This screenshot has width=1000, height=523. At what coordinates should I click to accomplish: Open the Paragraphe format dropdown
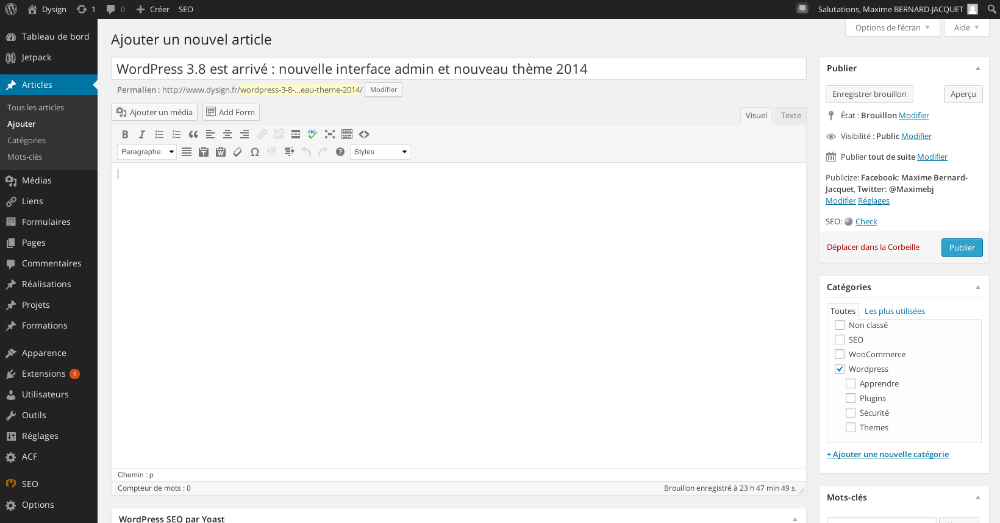(x=147, y=152)
